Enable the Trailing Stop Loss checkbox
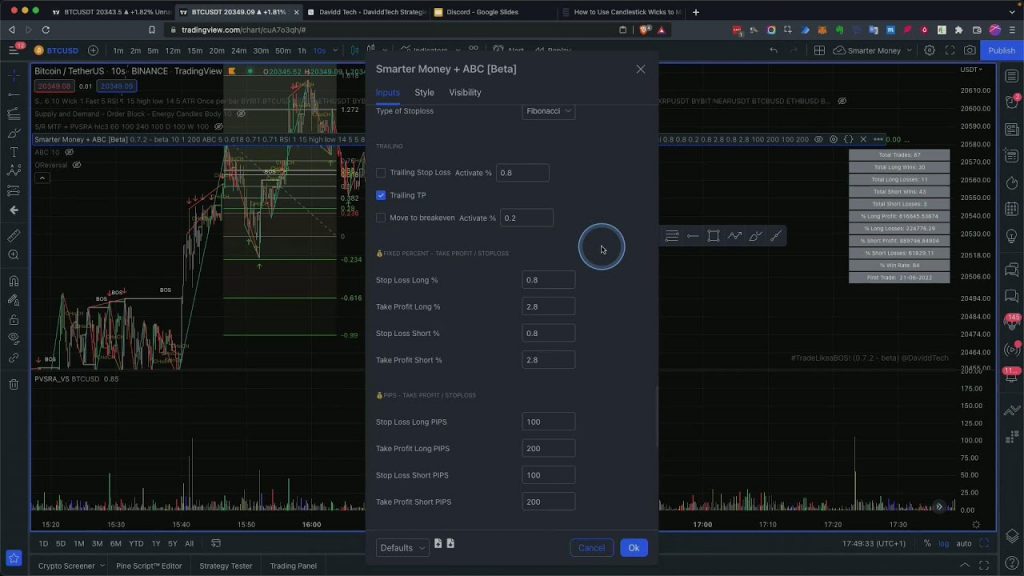1024x576 pixels. tap(381, 173)
